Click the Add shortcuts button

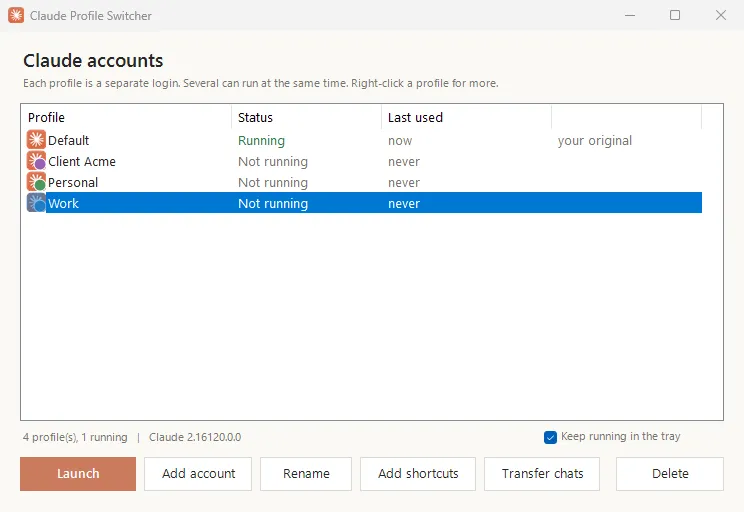point(418,474)
